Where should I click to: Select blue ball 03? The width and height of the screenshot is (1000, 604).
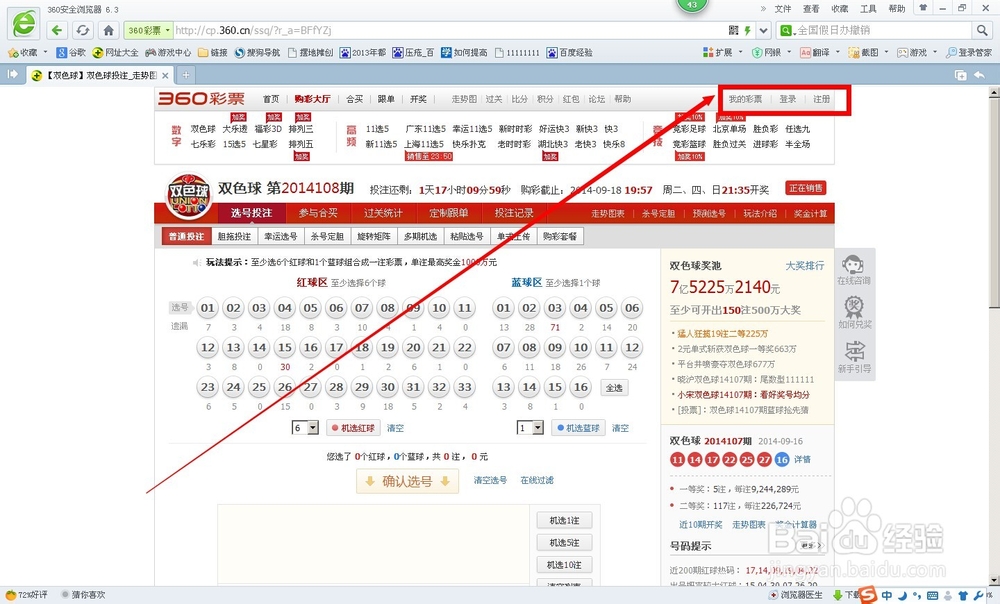coord(555,308)
